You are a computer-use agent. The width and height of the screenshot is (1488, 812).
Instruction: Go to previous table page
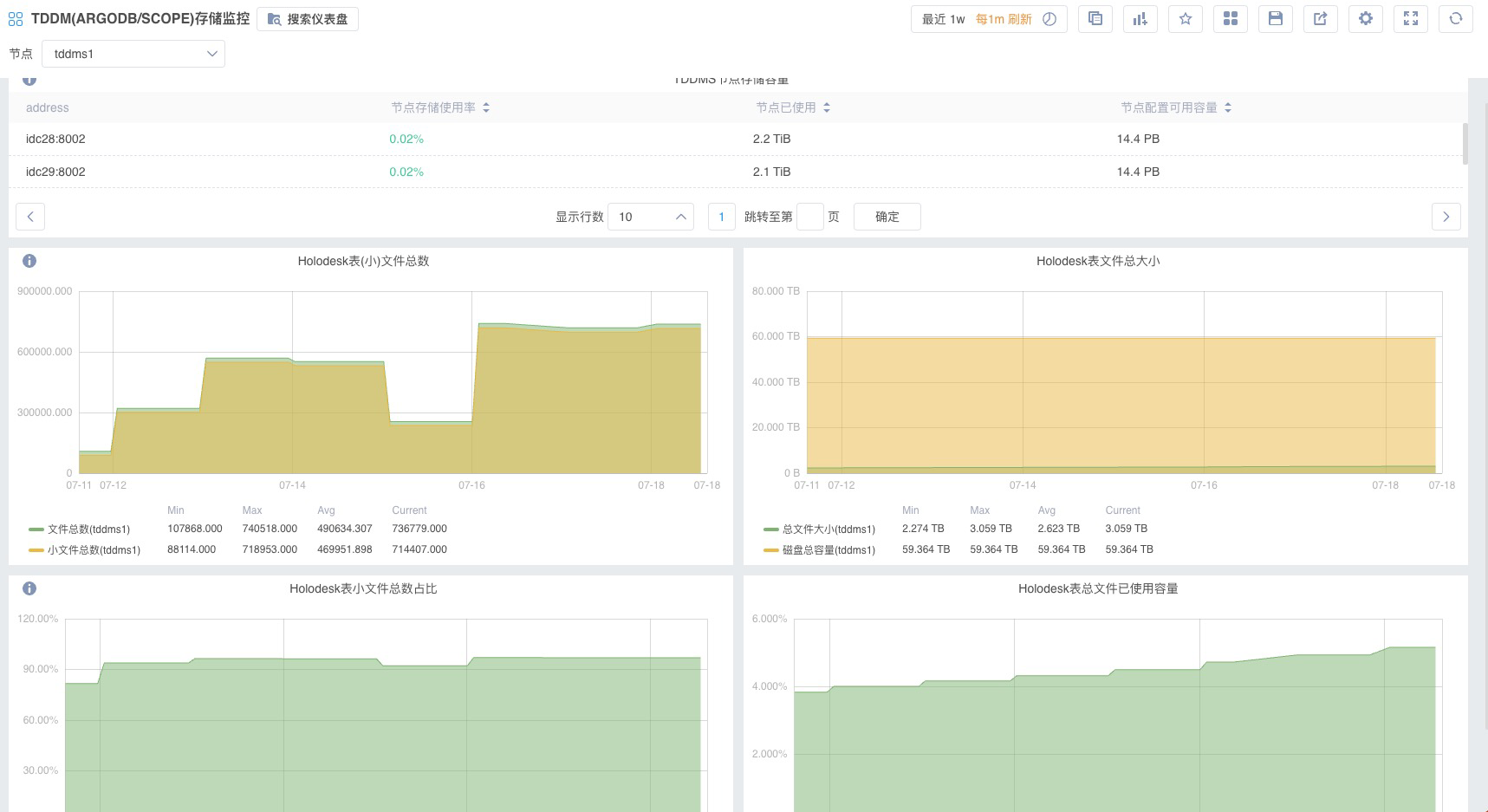coord(30,217)
